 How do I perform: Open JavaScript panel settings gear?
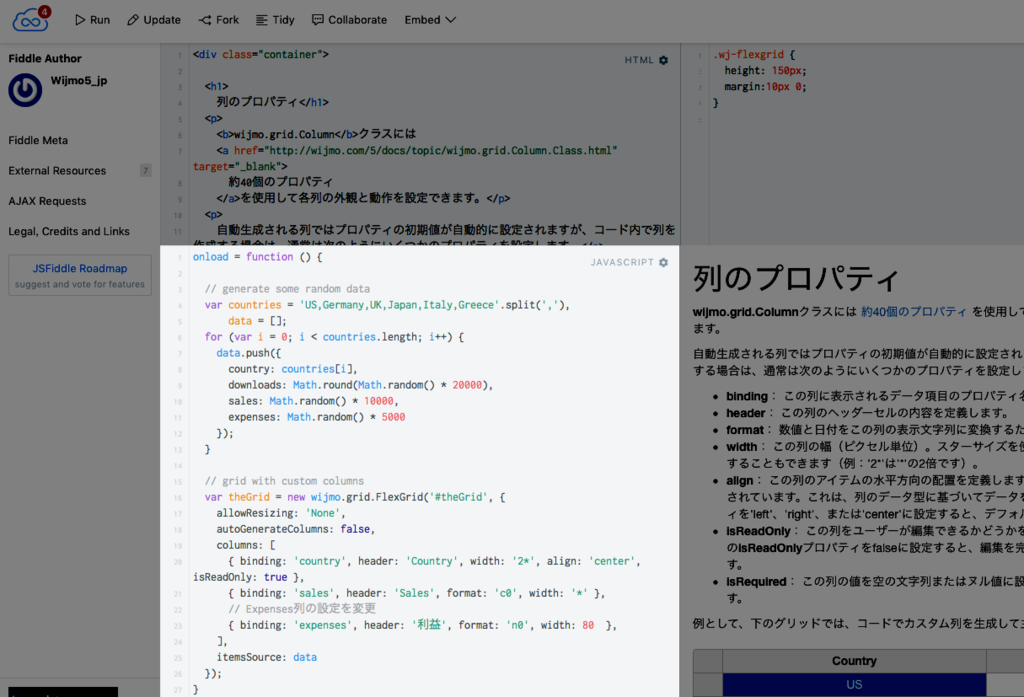click(664, 263)
